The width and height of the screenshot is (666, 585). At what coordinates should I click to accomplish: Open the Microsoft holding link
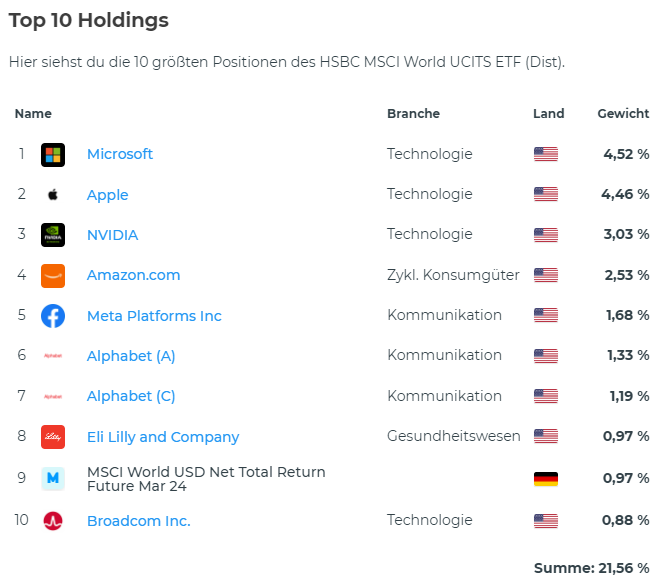[120, 154]
